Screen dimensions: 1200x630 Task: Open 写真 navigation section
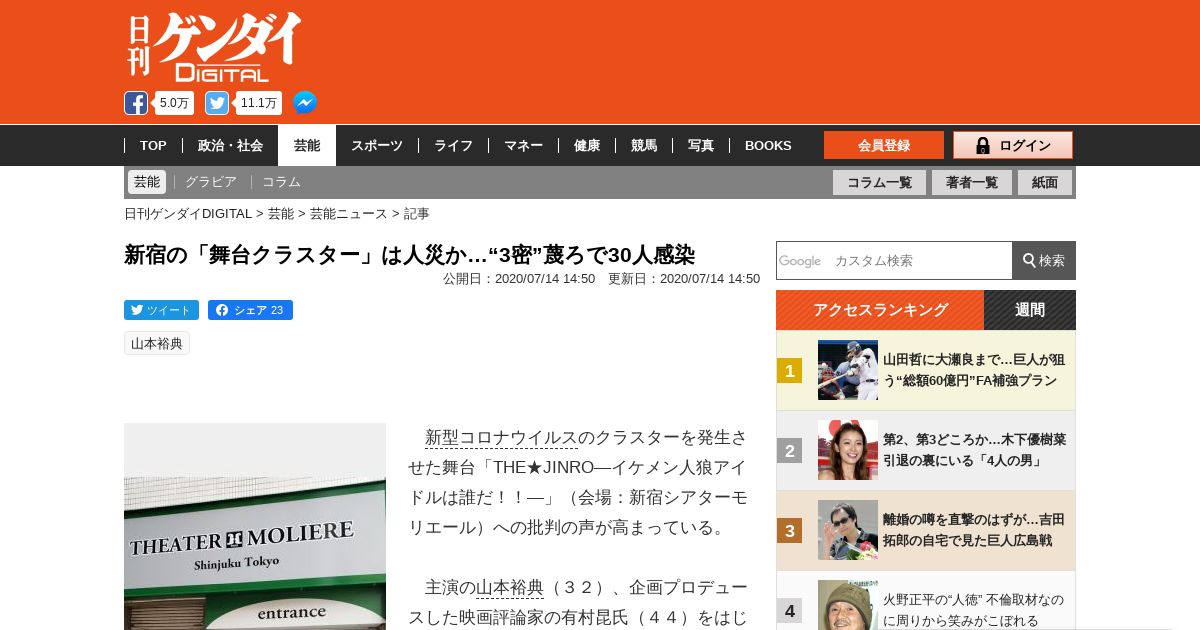(x=701, y=145)
